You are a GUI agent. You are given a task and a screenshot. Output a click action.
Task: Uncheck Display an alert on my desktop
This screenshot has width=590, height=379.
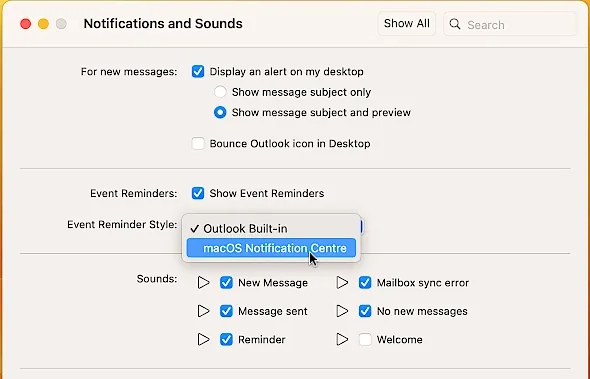point(198,72)
